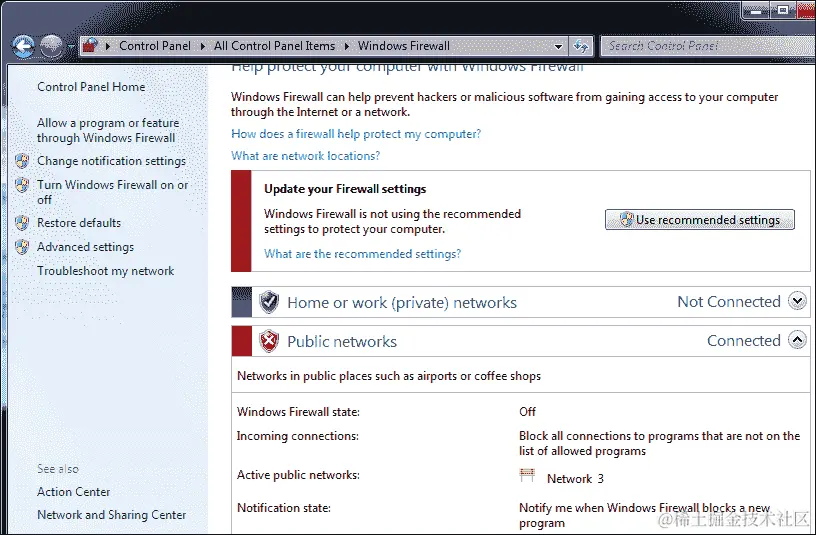Collapse the Public networks section
This screenshot has height=535, width=816.
(797, 340)
